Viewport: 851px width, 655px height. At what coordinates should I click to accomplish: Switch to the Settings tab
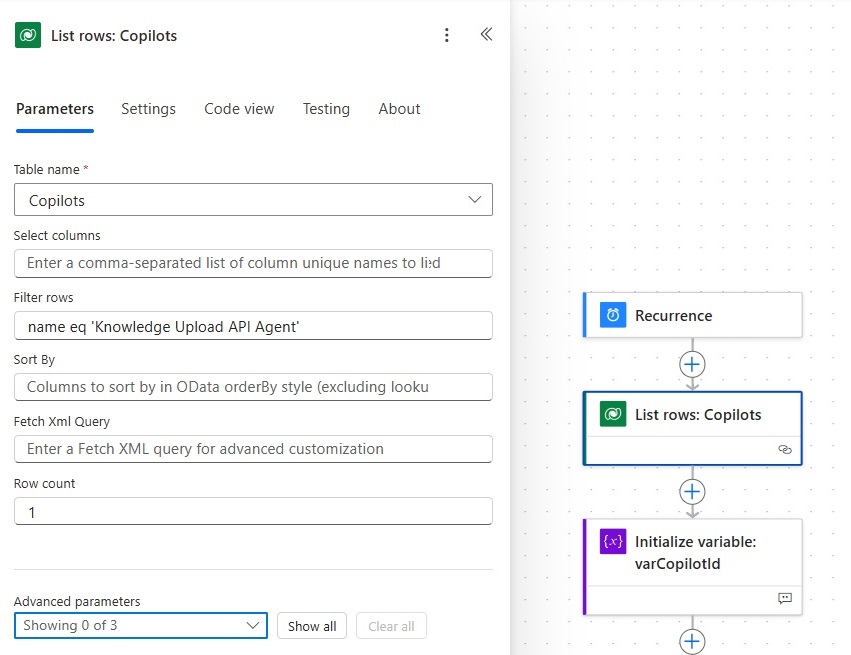[x=148, y=109]
